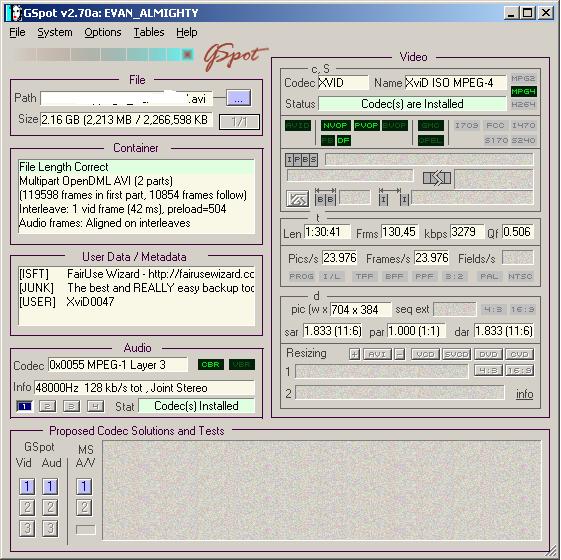Screen dimensions: 561x560
Task: Click the CBR audio indicator
Action: pos(210,364)
